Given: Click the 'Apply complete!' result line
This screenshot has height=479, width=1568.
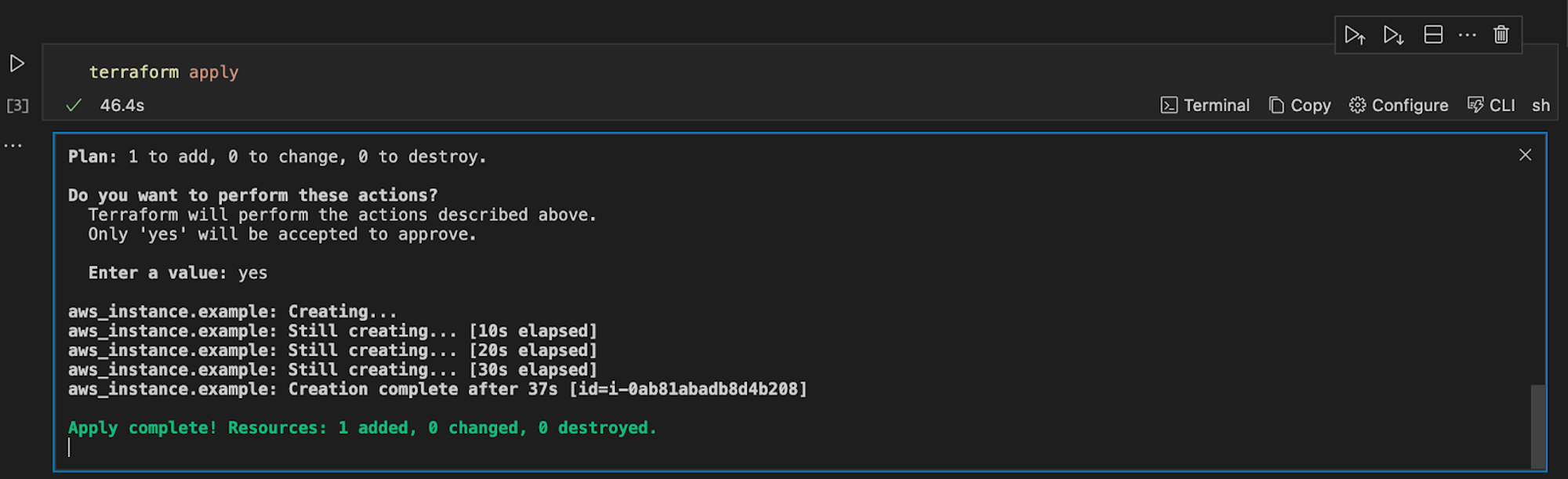Looking at the screenshot, I should coord(362,428).
